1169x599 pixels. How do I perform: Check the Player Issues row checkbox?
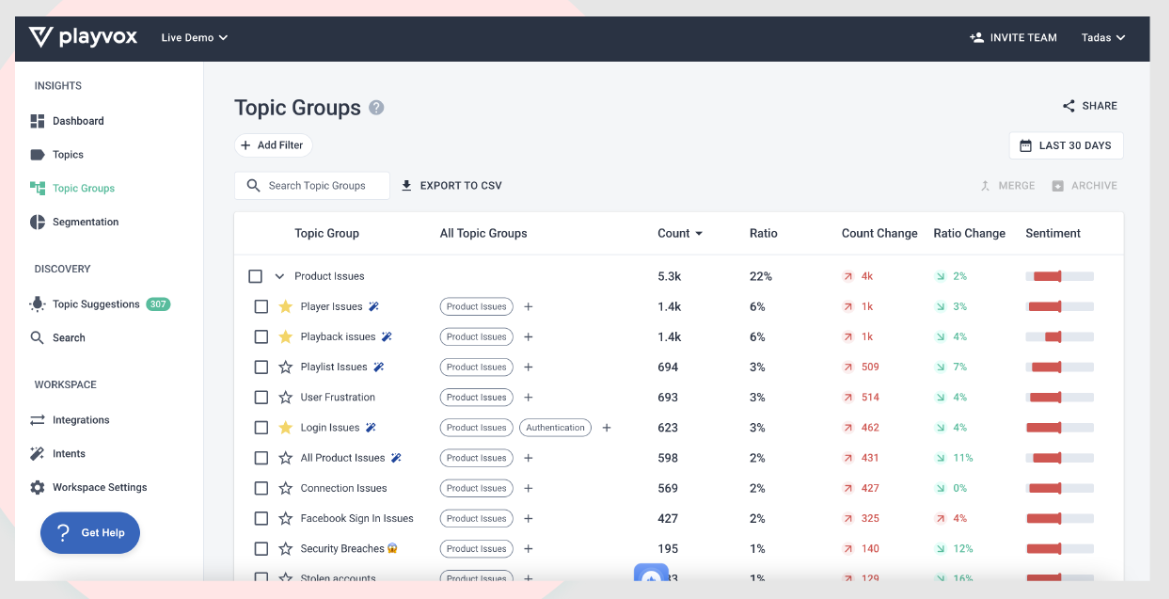[x=261, y=307]
